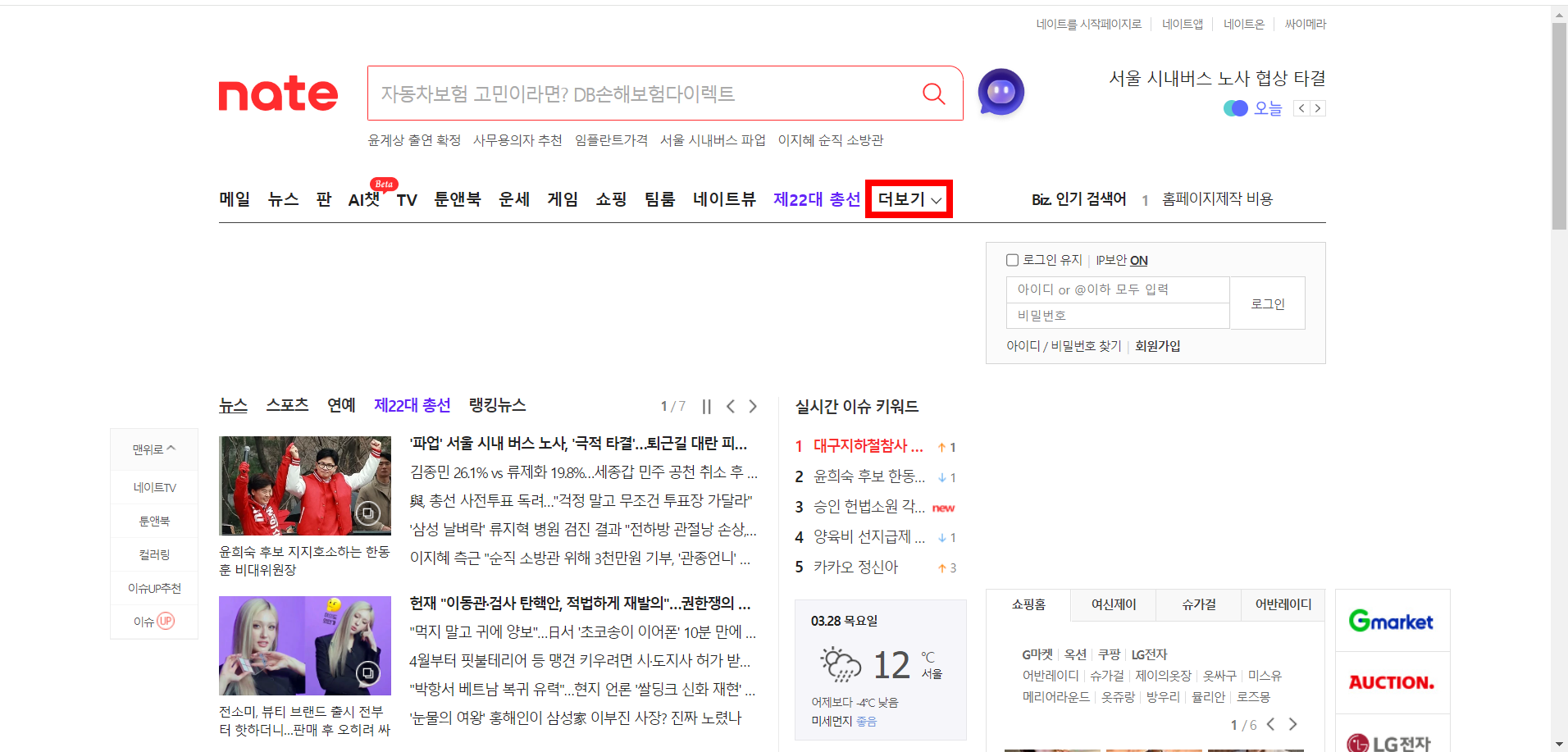This screenshot has width=1568, height=752.
Task: Open 네이트앱 top link
Action: [1183, 25]
